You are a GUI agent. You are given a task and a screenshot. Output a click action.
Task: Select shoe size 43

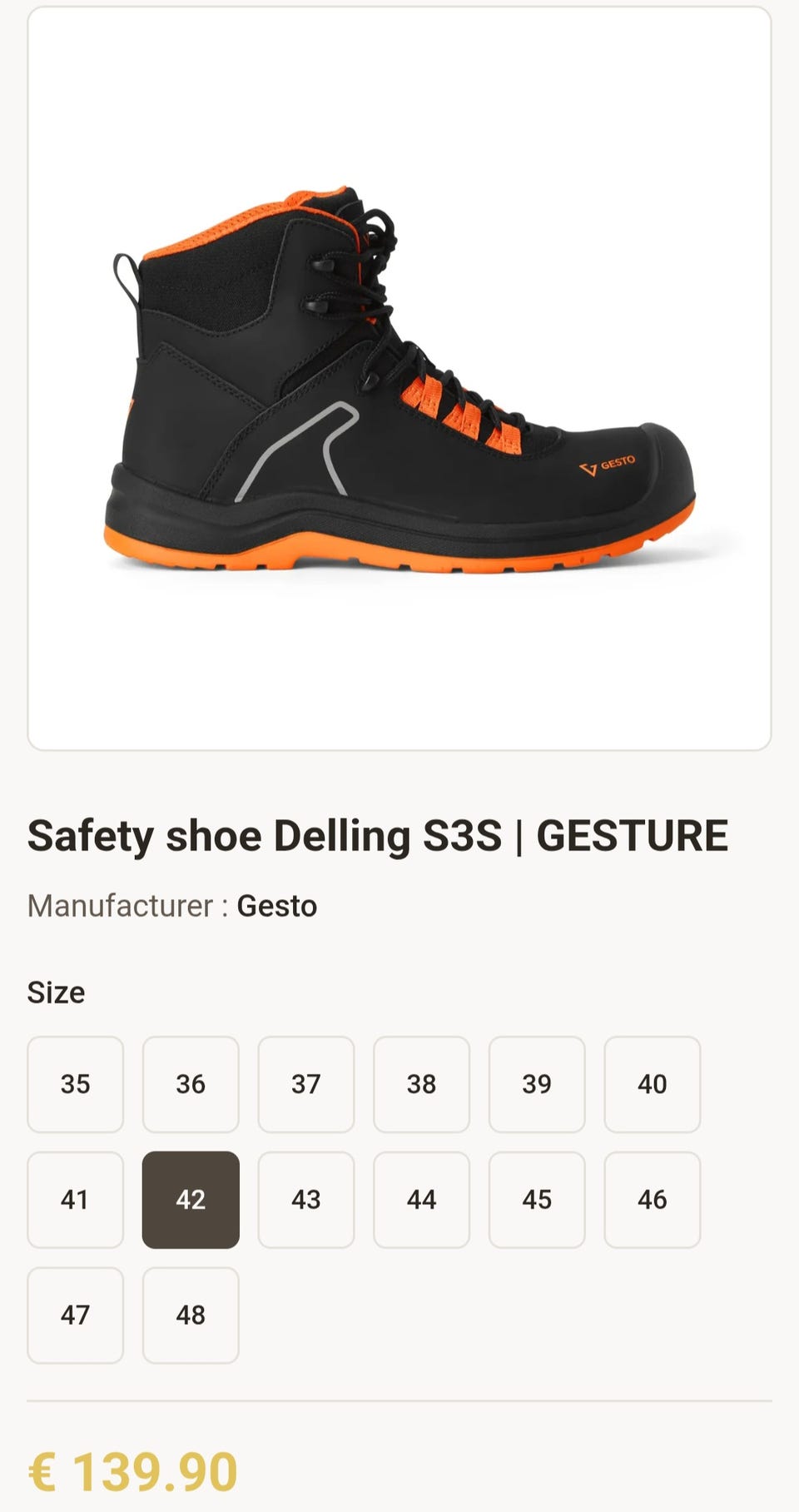tap(306, 1200)
